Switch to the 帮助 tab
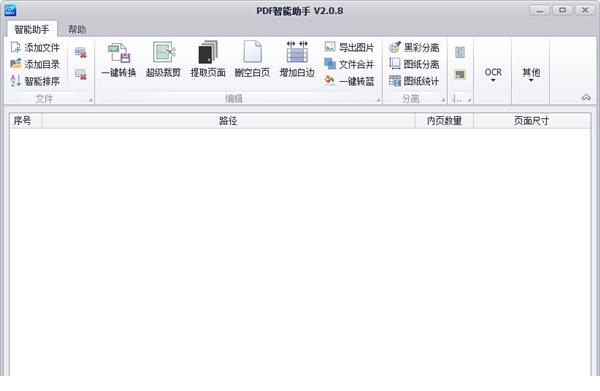The height and width of the screenshot is (391, 600). click(x=77, y=29)
